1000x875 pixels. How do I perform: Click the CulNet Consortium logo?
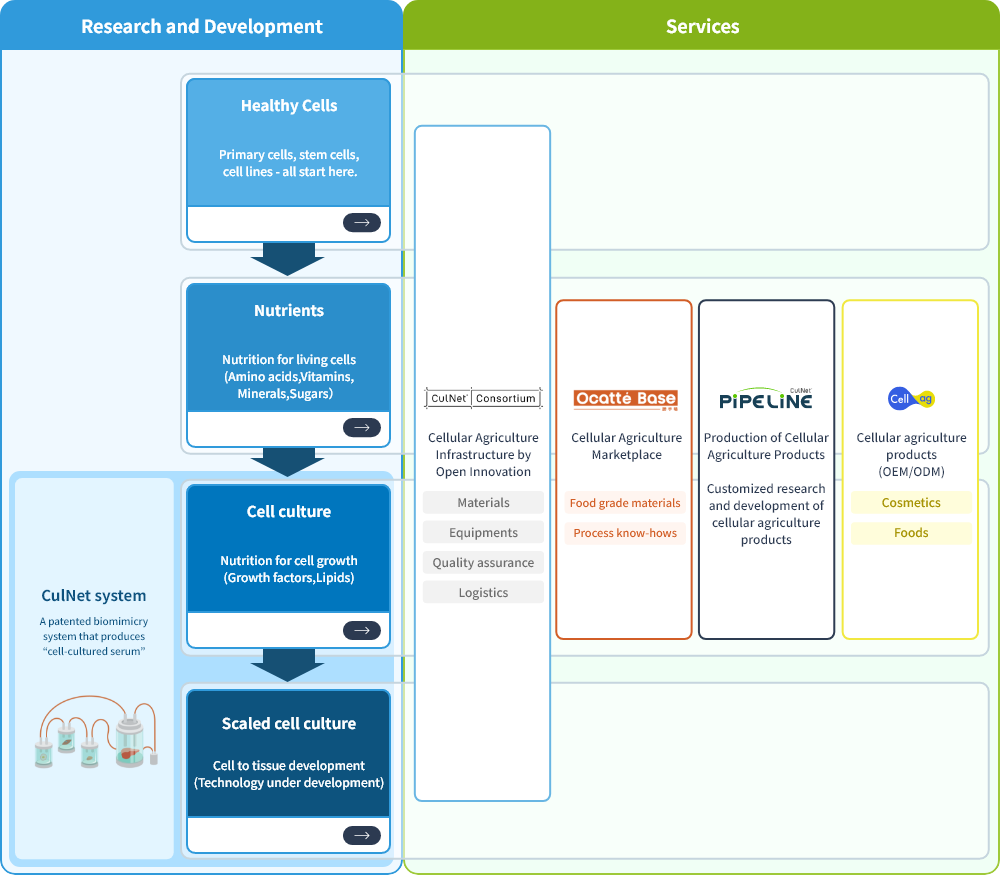483,398
